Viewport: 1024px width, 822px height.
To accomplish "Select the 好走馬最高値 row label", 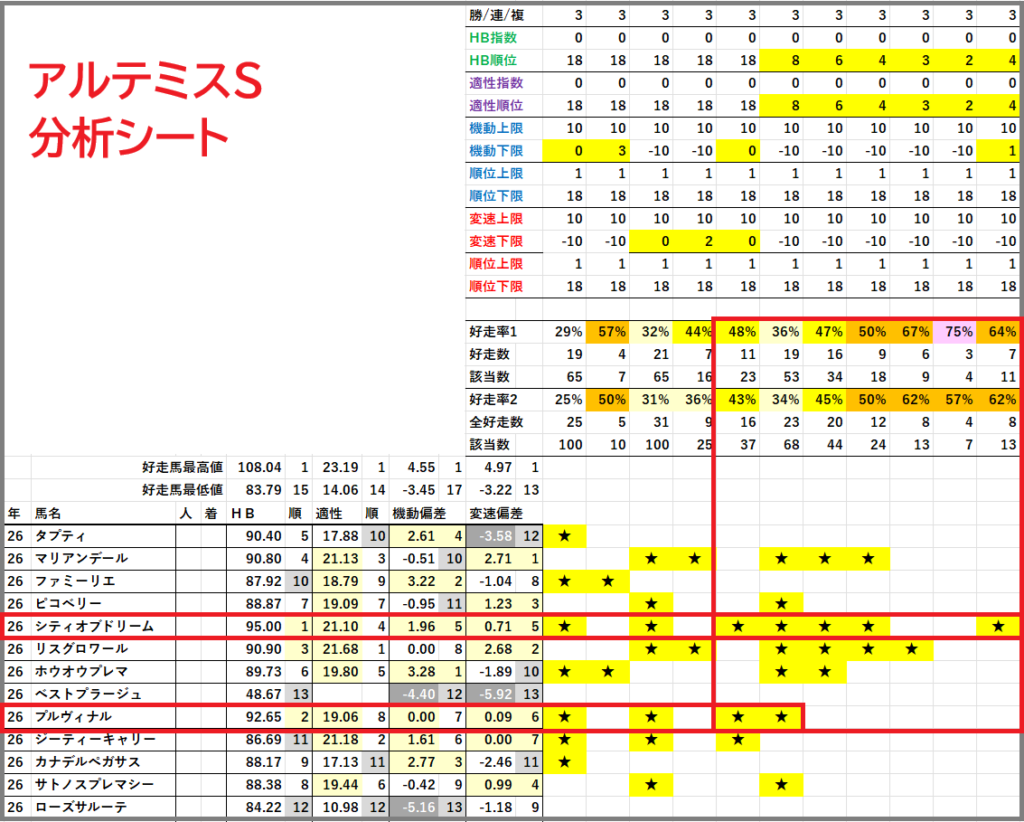I will click(x=182, y=467).
